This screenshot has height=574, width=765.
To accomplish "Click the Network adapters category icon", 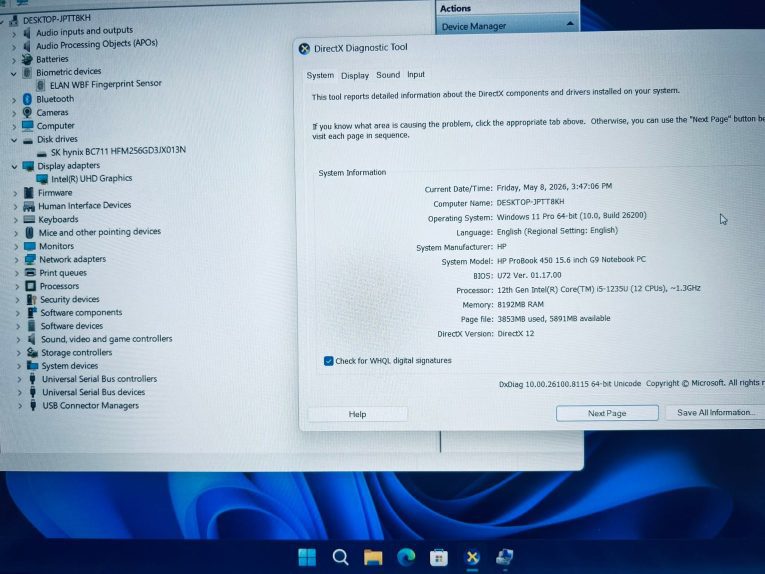I will coord(30,259).
